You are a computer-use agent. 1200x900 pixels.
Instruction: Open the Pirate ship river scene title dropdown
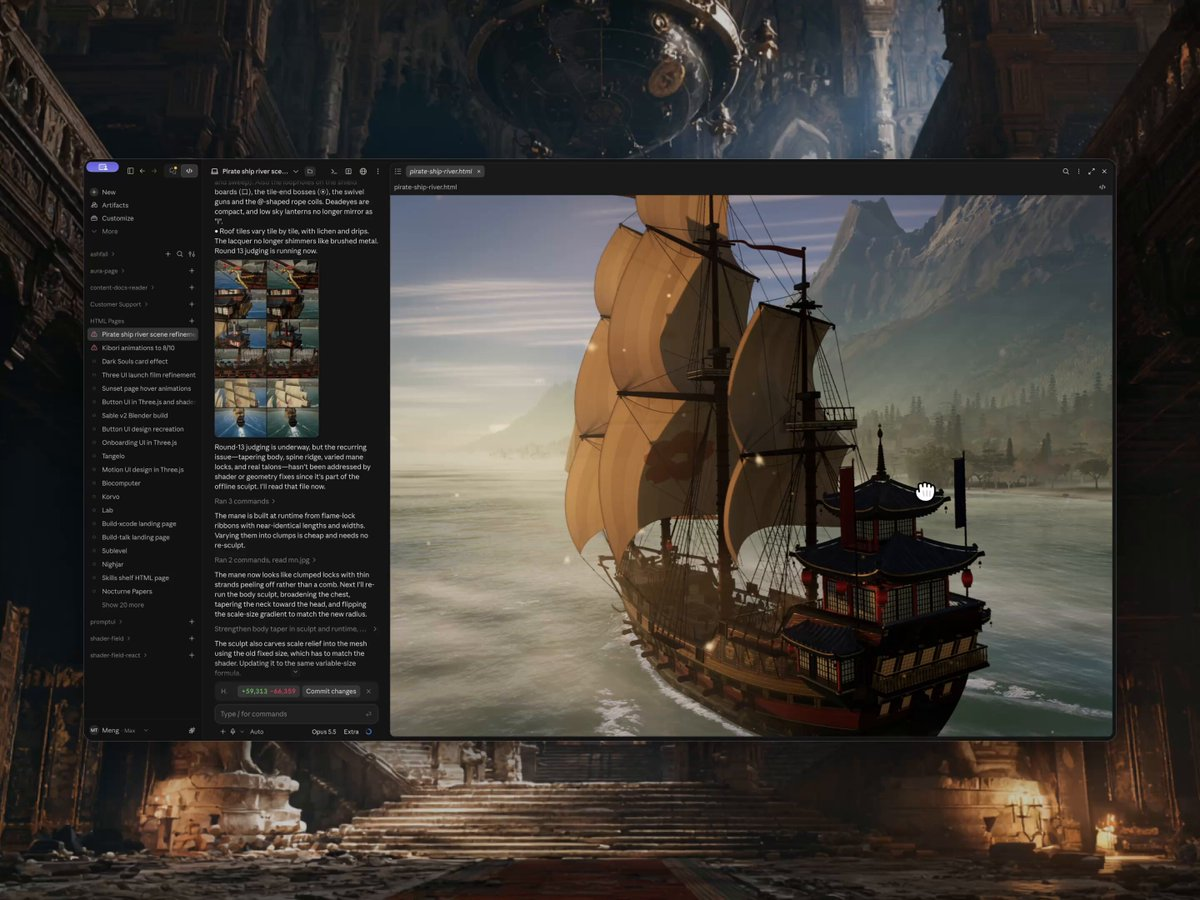[296, 171]
